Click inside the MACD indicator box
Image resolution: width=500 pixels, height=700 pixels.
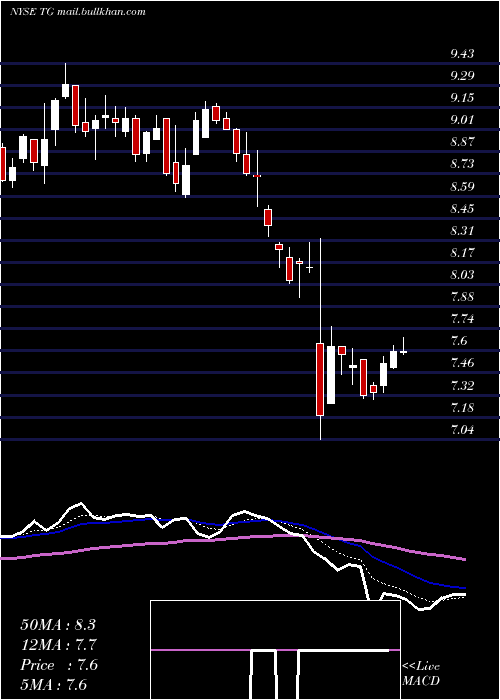point(275,650)
